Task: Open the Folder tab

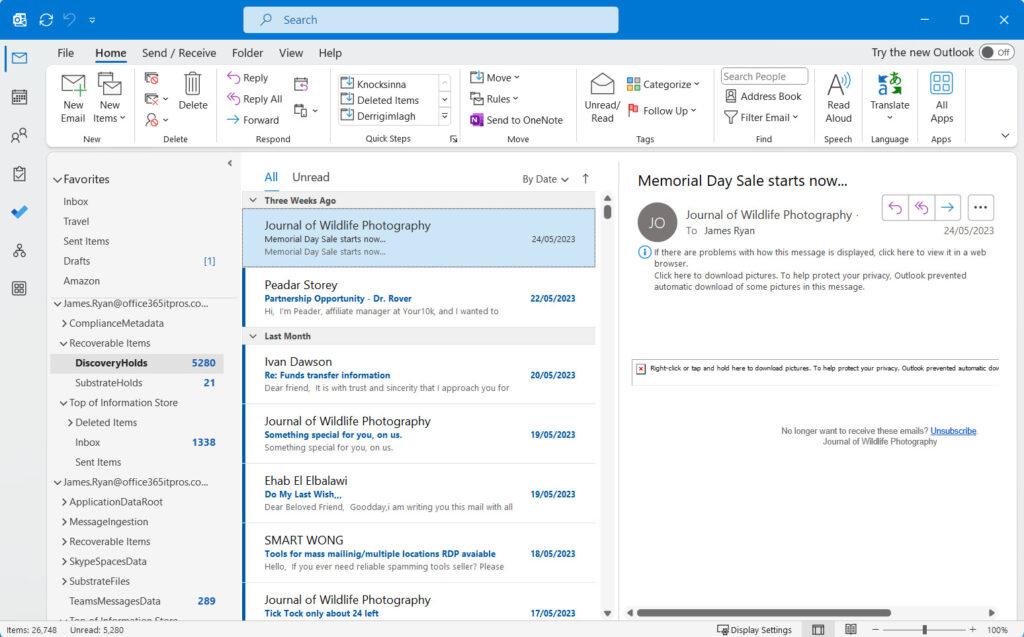Action: coord(248,53)
